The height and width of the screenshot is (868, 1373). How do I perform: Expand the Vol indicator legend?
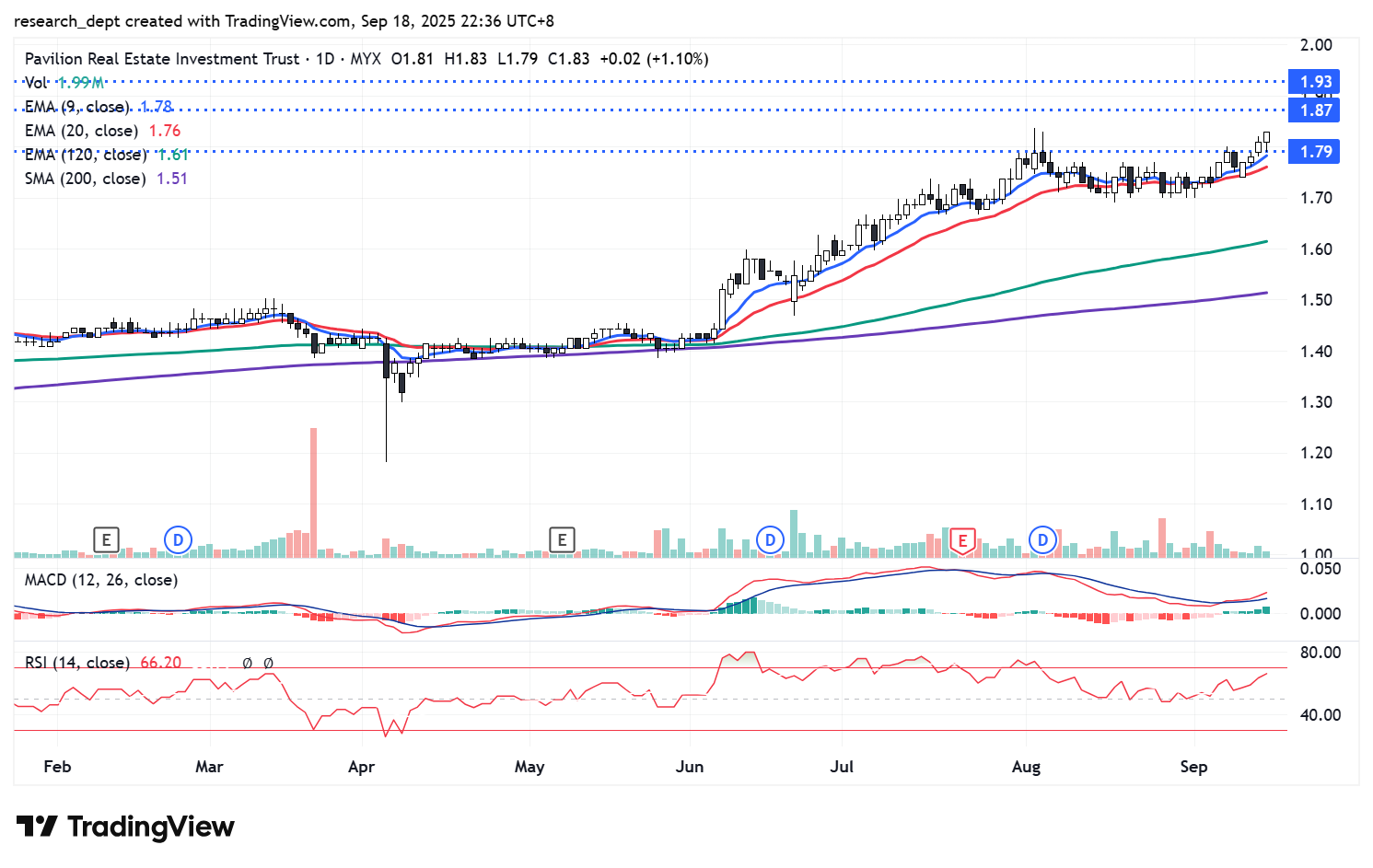pyautogui.click(x=36, y=83)
